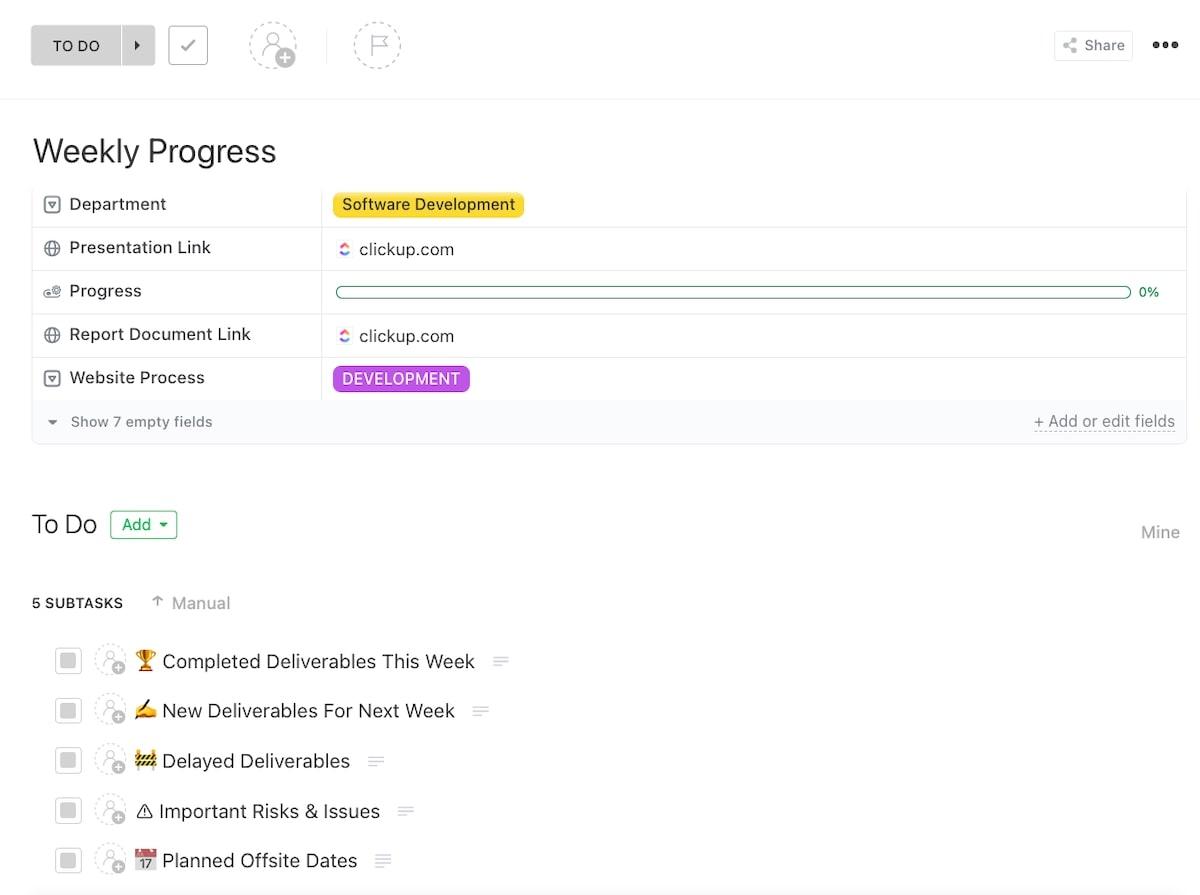Toggle status box for Completed Deliverables This Week
The image size is (1200, 895).
pos(68,661)
